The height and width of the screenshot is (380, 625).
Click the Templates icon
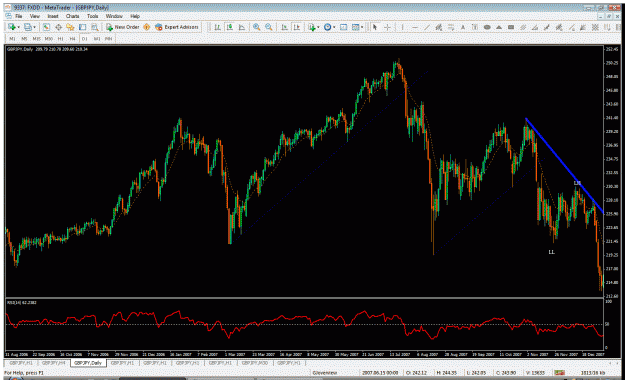pos(355,27)
